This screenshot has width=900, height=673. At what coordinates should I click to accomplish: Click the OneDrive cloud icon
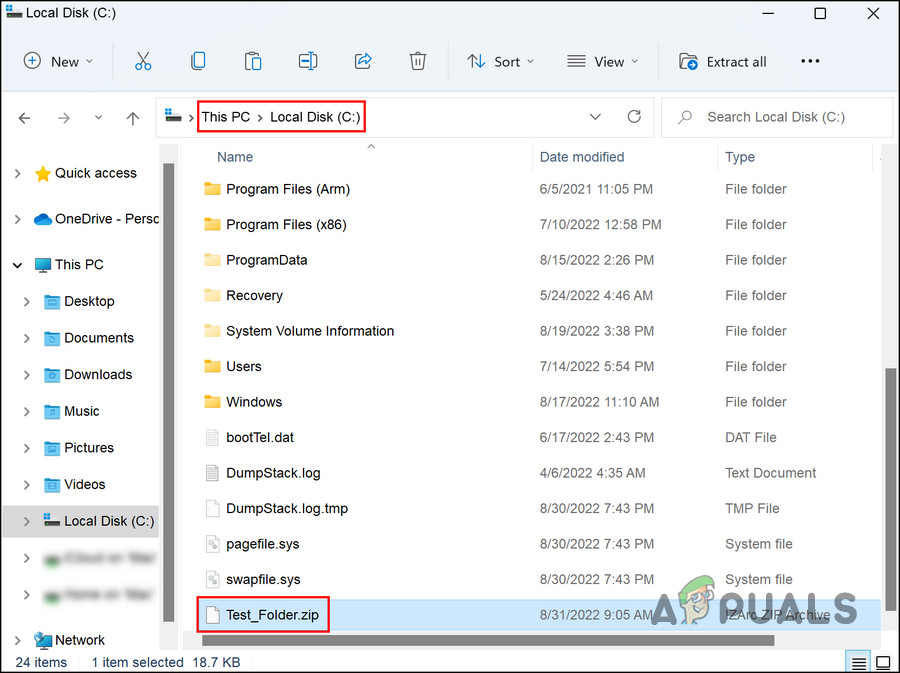tap(42, 219)
